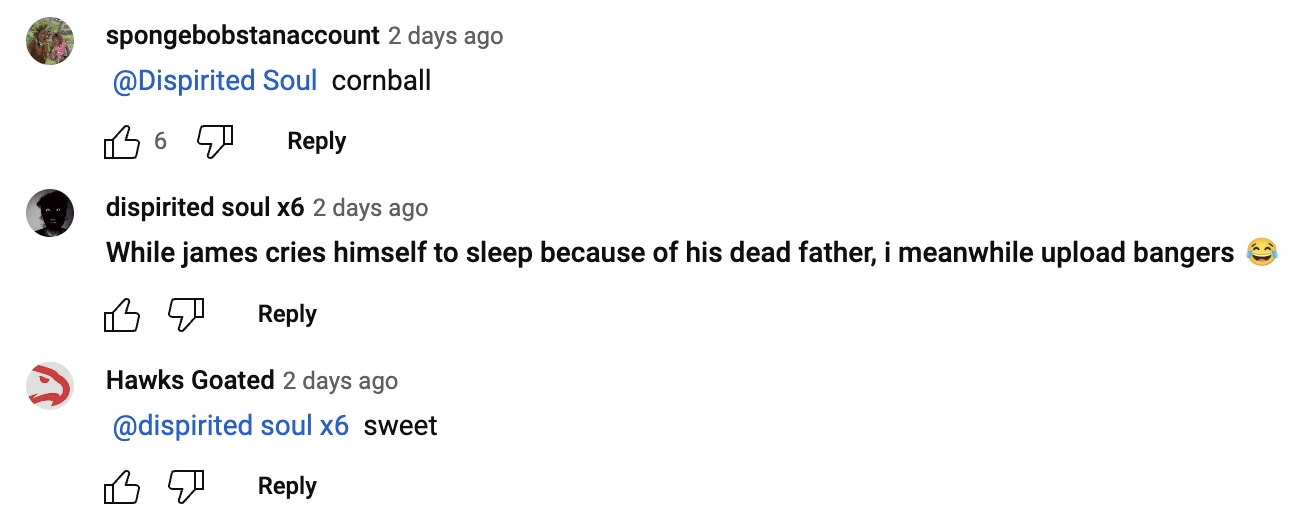Open Hawks Goated's red hawk avatar
Image resolution: width=1297 pixels, height=519 pixels.
[x=50, y=386]
